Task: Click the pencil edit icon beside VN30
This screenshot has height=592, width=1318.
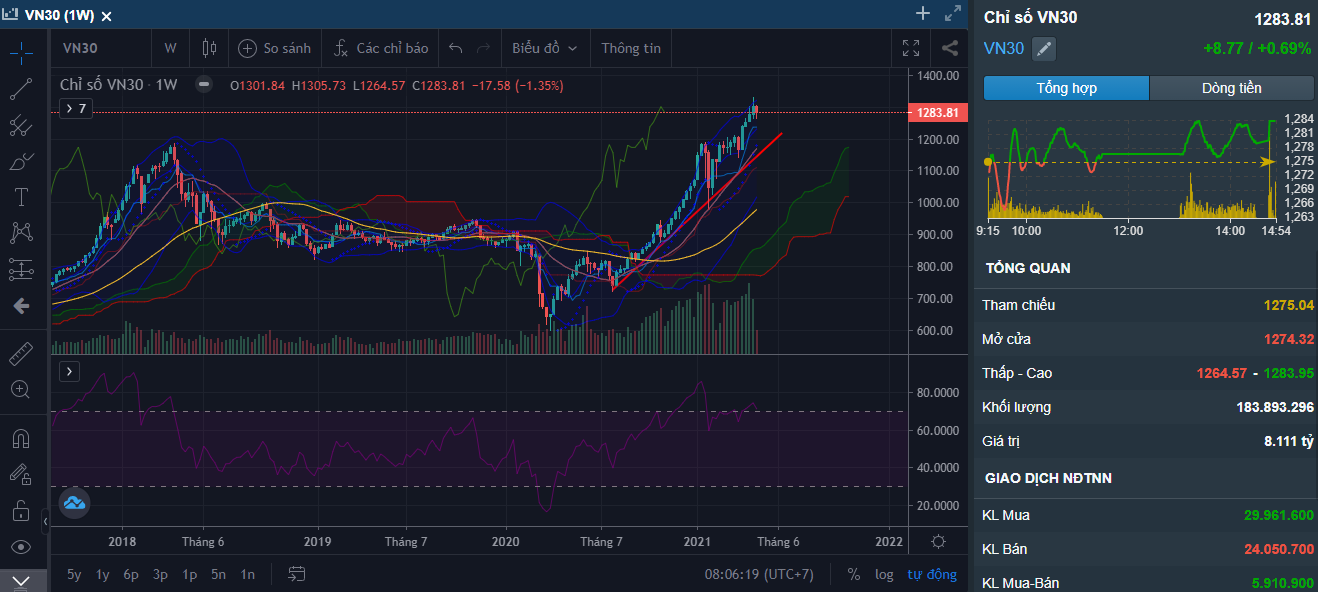Action: tap(1044, 48)
